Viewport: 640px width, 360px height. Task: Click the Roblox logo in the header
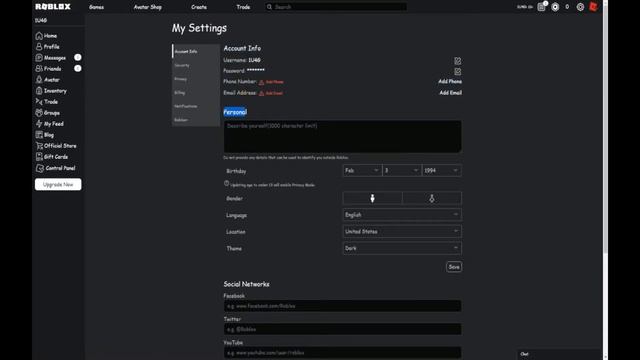click(53, 7)
